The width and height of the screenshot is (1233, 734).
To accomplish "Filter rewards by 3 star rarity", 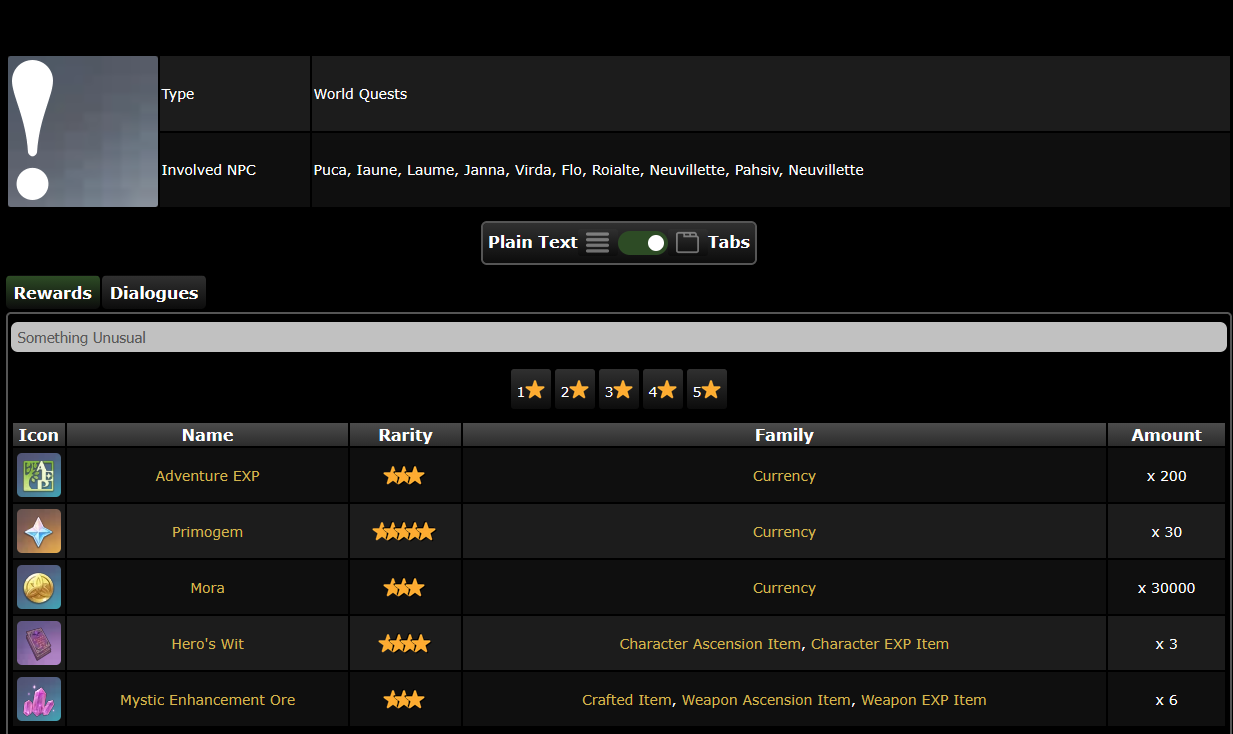I will [619, 390].
